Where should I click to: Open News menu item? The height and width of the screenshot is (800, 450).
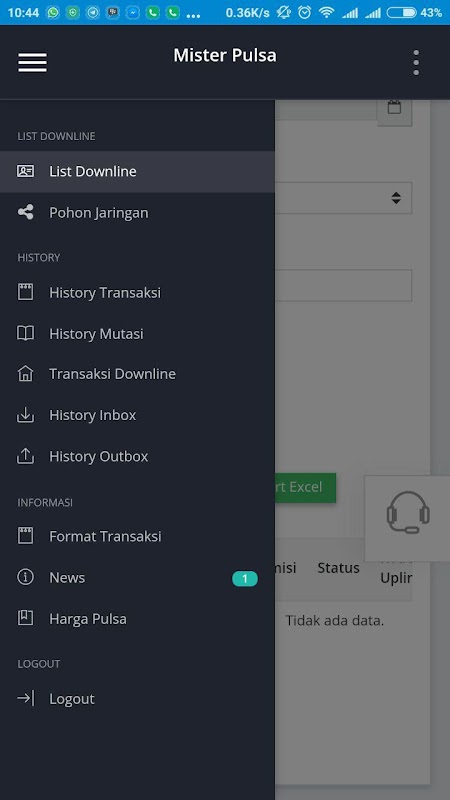137,578
